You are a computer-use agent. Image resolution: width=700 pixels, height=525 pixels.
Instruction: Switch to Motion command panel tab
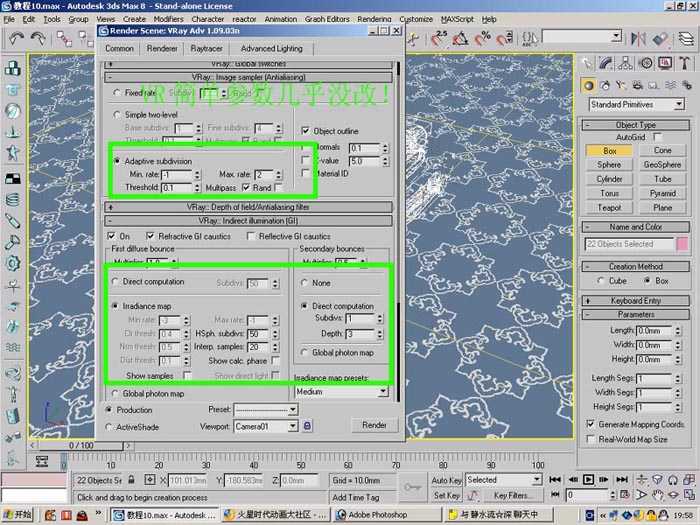646,63
